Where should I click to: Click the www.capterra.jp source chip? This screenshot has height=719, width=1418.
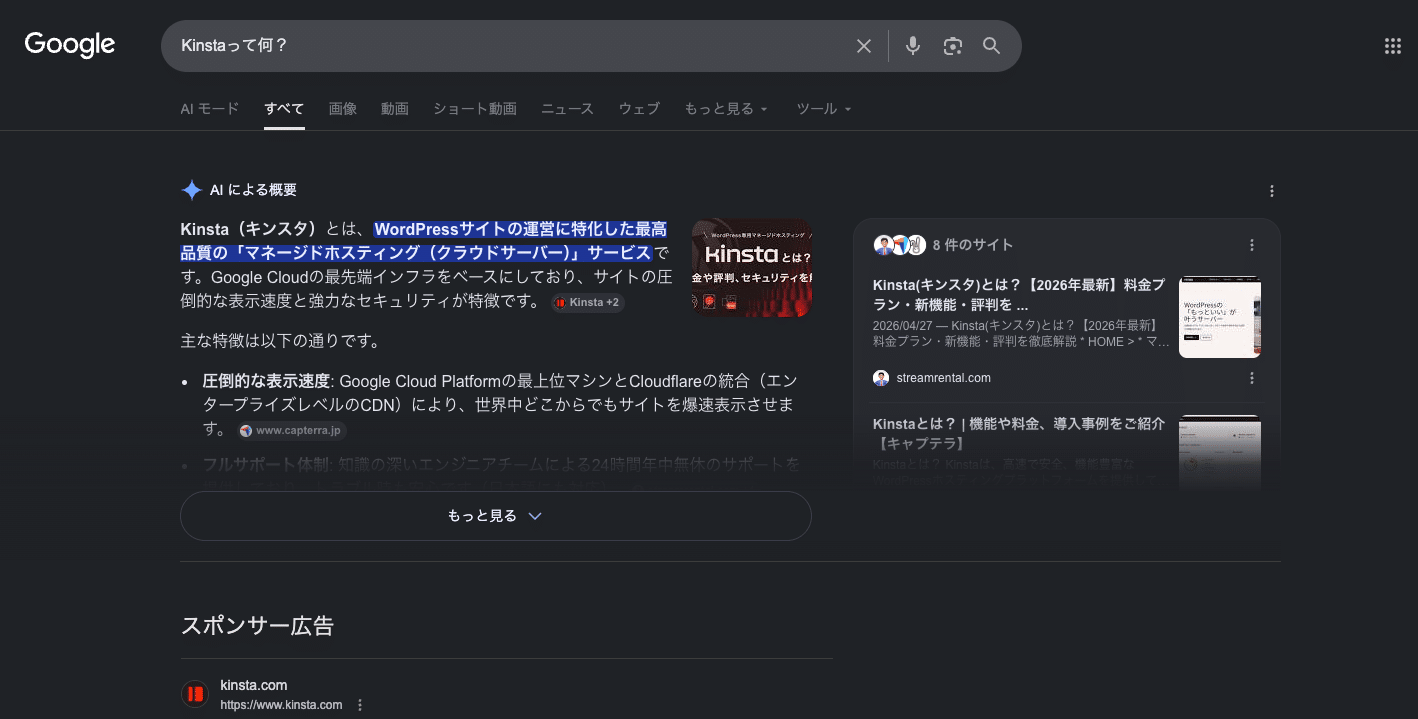coord(292,430)
